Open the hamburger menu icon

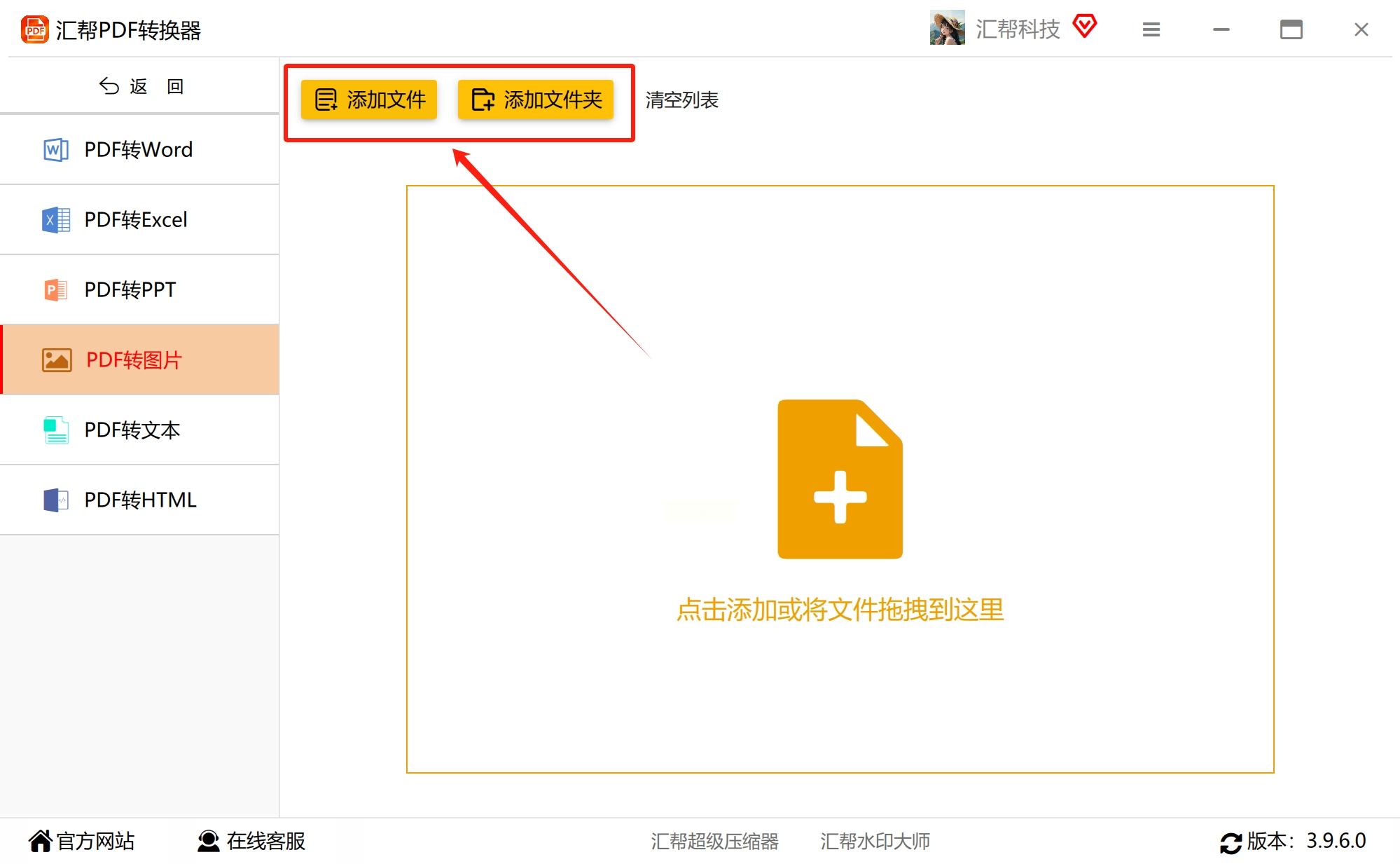(1151, 29)
